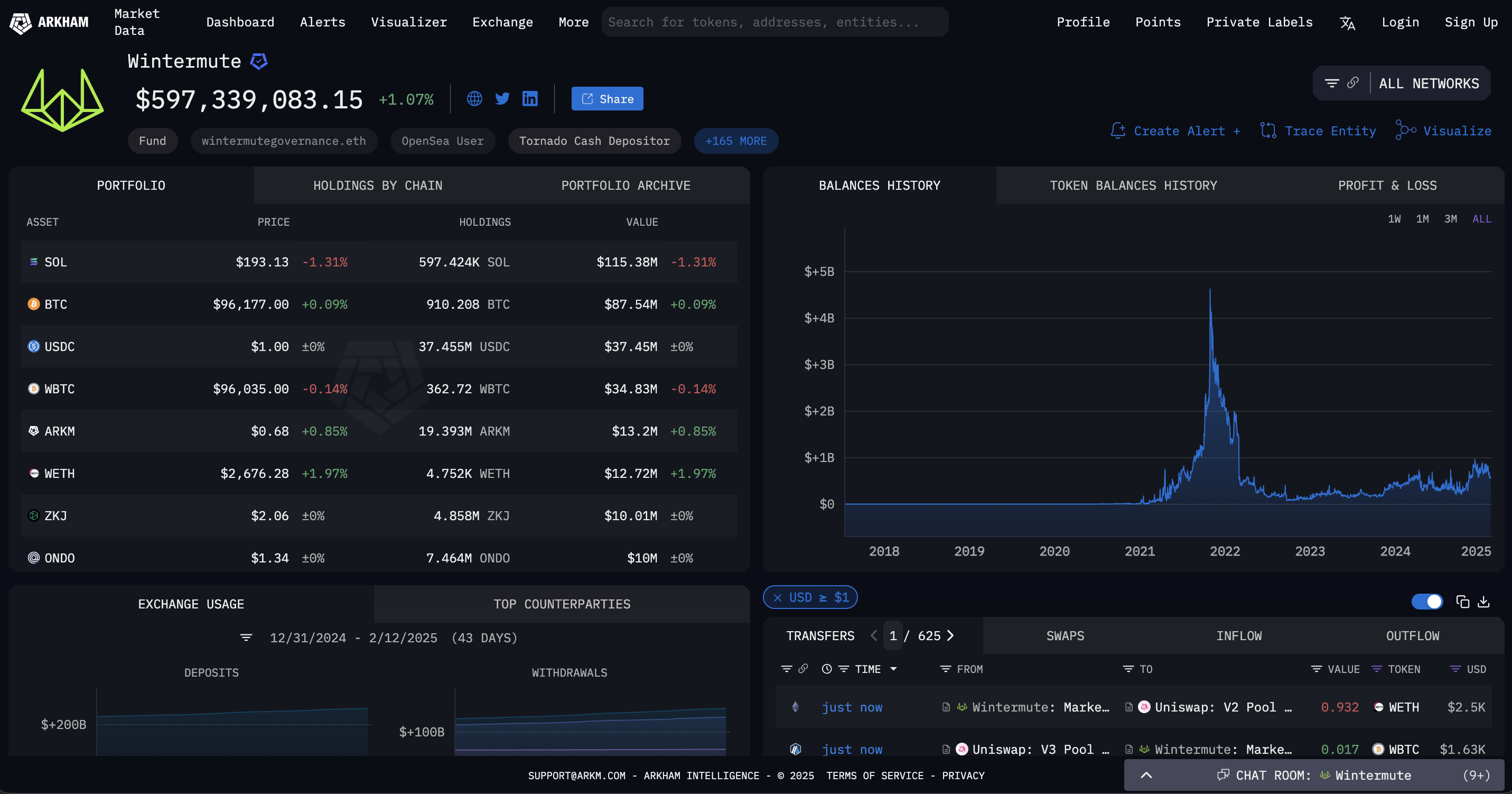Open the Profit & Loss tab
Image resolution: width=1512 pixels, height=794 pixels.
[x=1386, y=186]
